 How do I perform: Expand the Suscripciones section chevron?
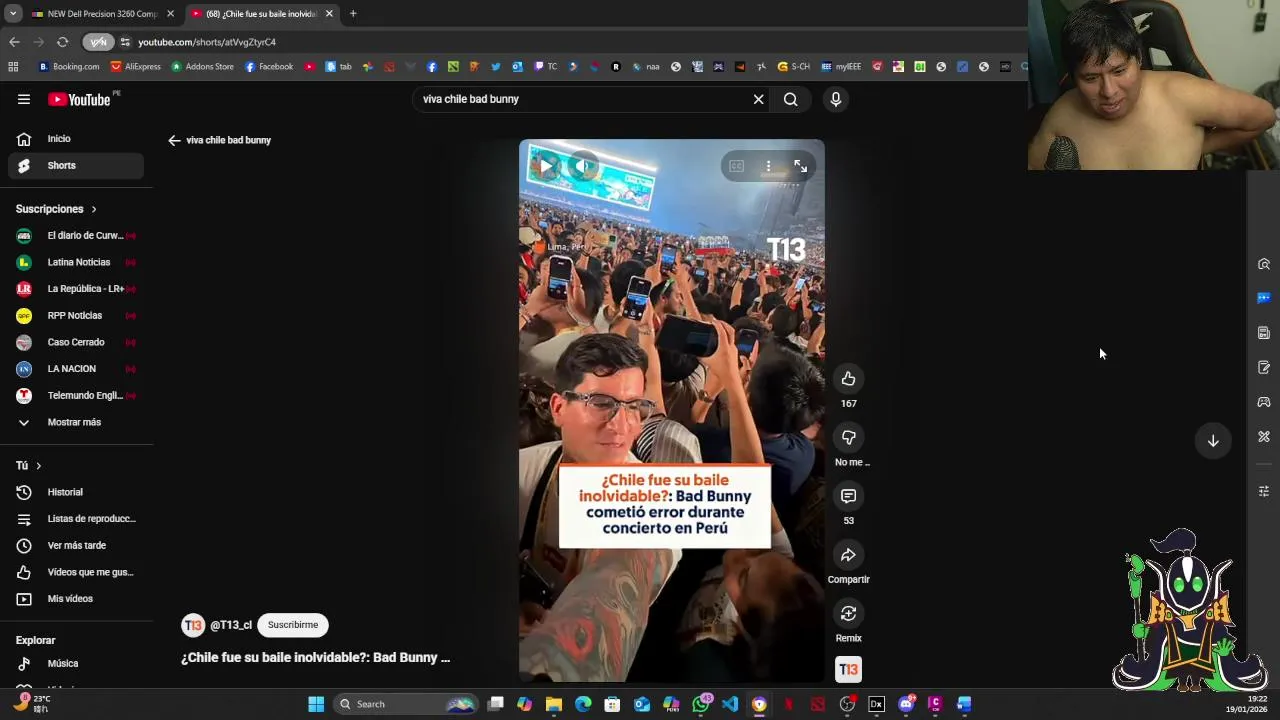click(94, 209)
